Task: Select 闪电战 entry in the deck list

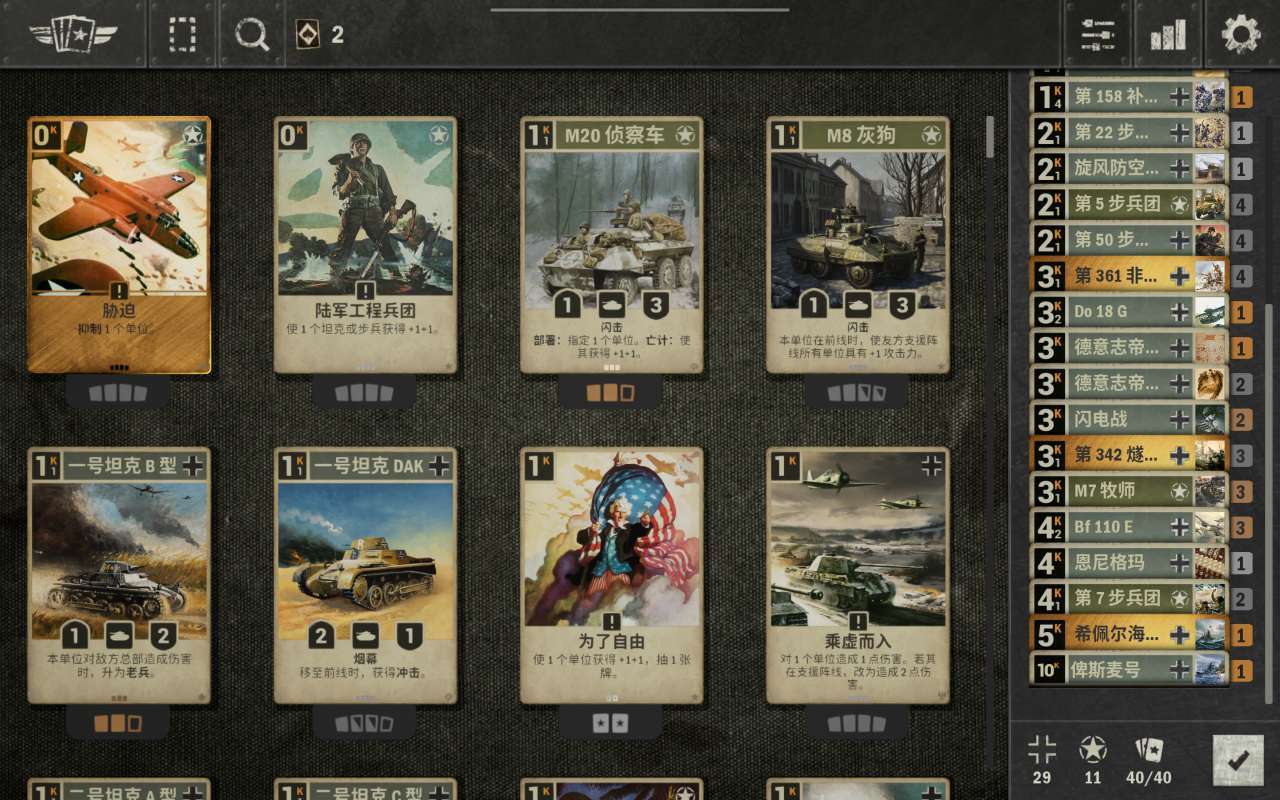Action: click(1129, 419)
